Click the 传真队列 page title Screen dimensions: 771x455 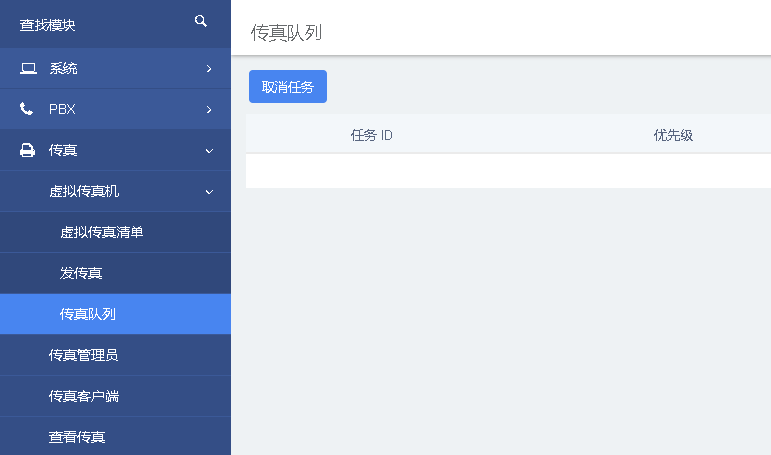(286, 32)
